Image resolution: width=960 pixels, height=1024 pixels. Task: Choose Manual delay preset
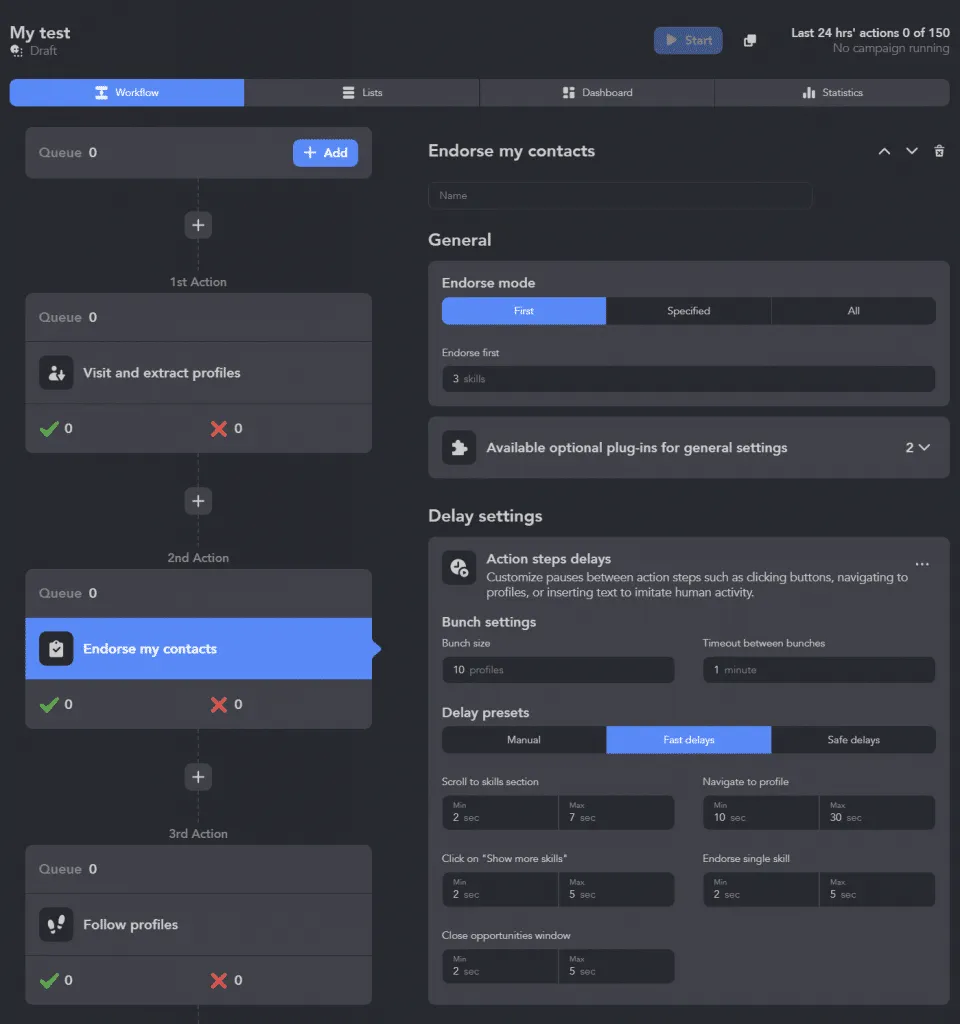[x=524, y=740]
